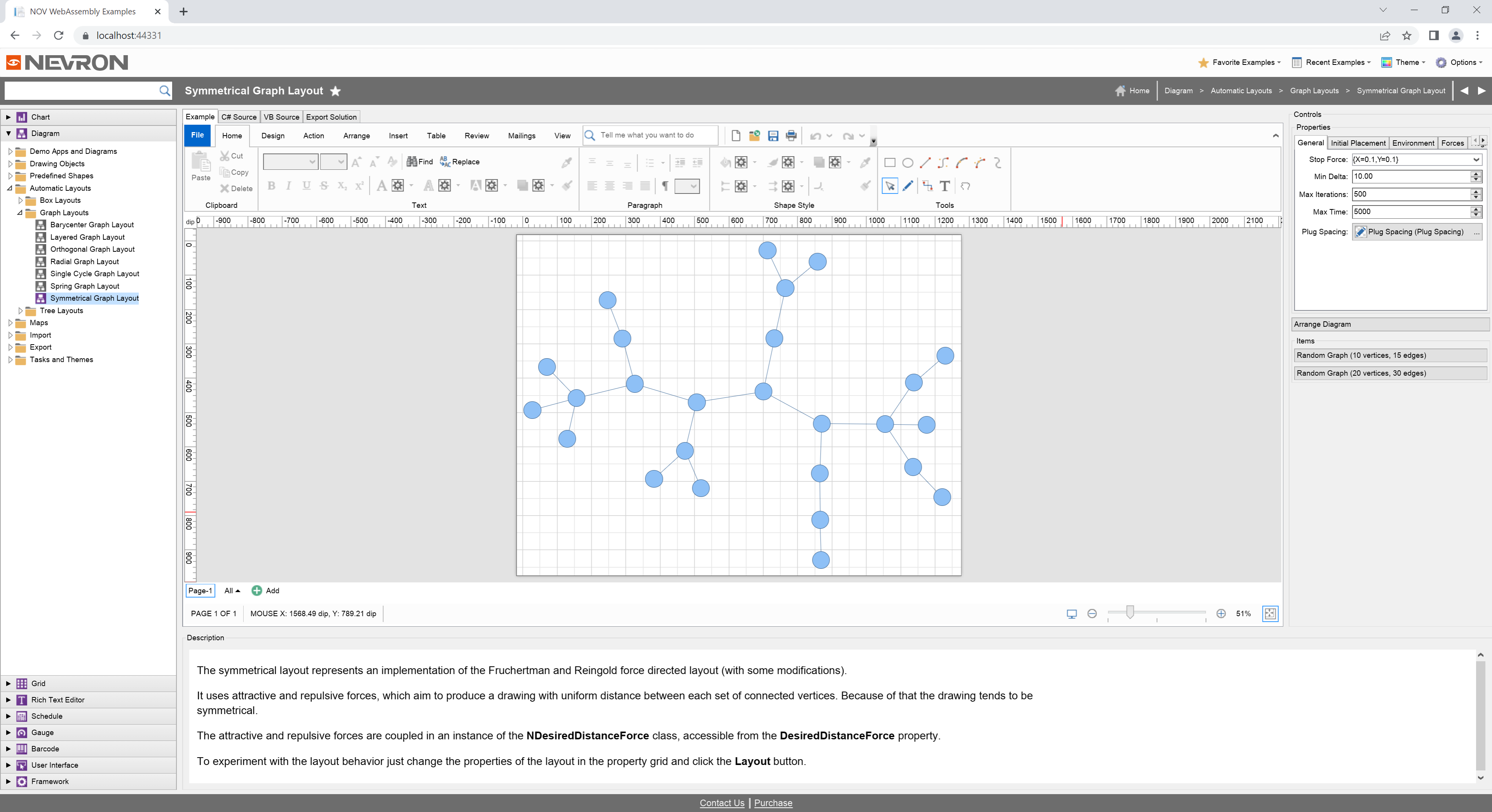Switch to the Arrange ribbon tab
1492x812 pixels.
click(x=356, y=136)
